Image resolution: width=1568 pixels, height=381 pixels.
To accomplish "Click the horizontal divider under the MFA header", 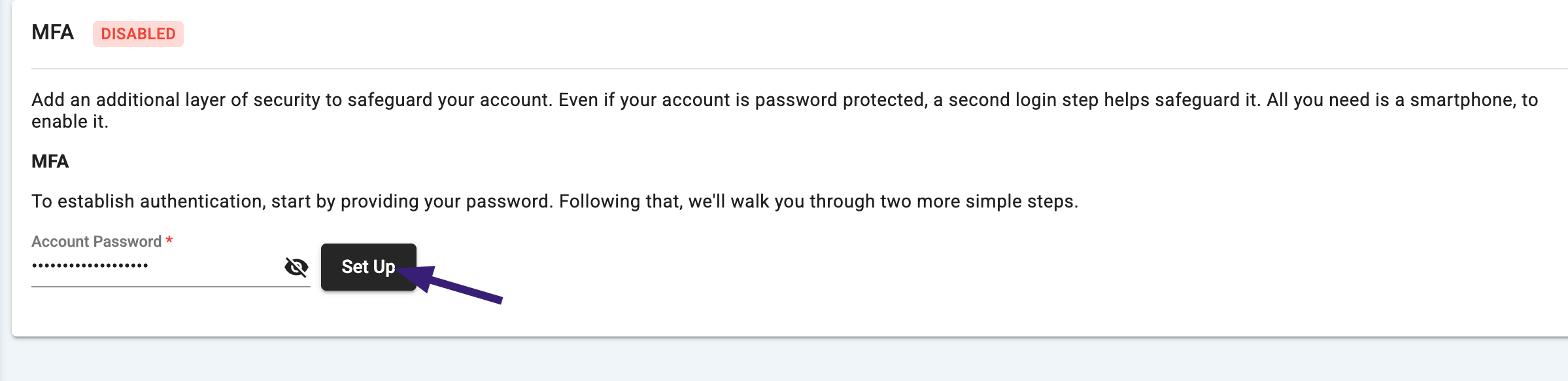I will (x=785, y=69).
